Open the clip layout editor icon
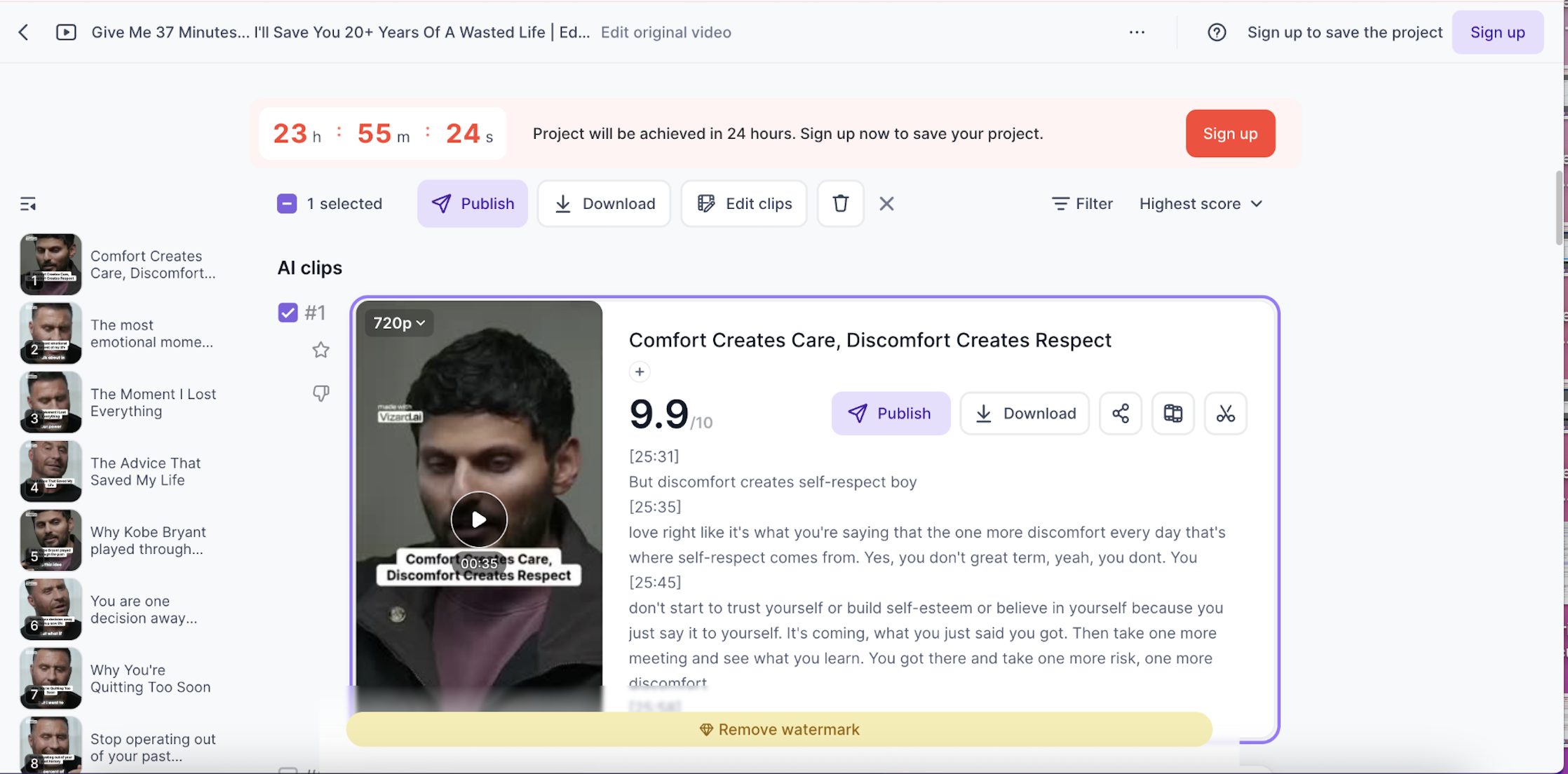Screen dimensions: 1568x774 (x=1172, y=413)
